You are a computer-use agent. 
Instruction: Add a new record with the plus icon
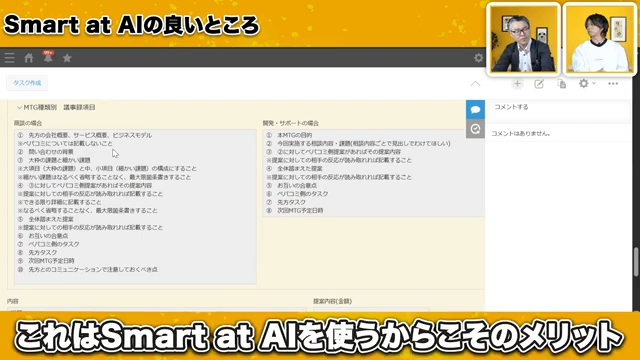pos(517,84)
